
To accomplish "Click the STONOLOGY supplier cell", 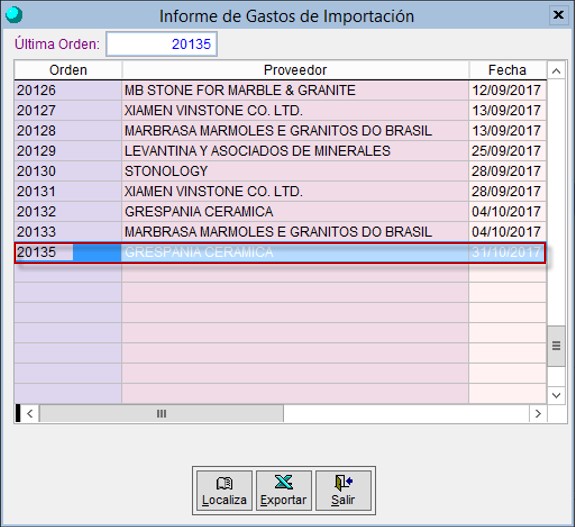I will tap(295, 171).
